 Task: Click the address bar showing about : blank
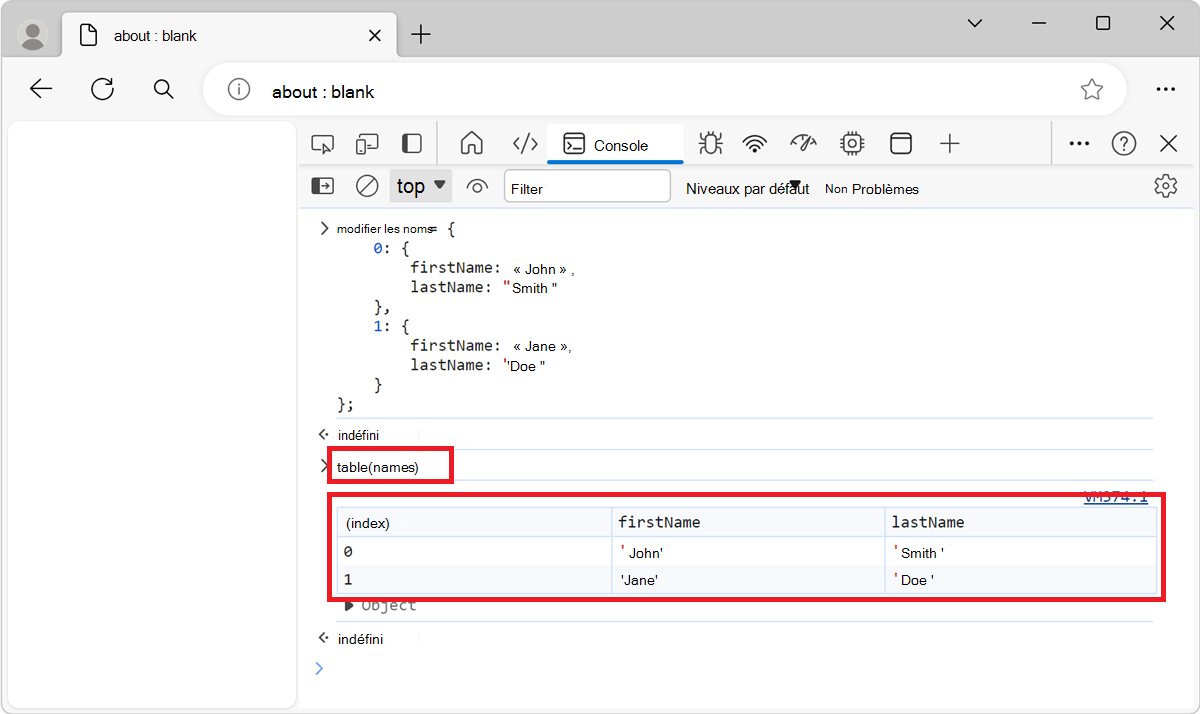[x=664, y=90]
